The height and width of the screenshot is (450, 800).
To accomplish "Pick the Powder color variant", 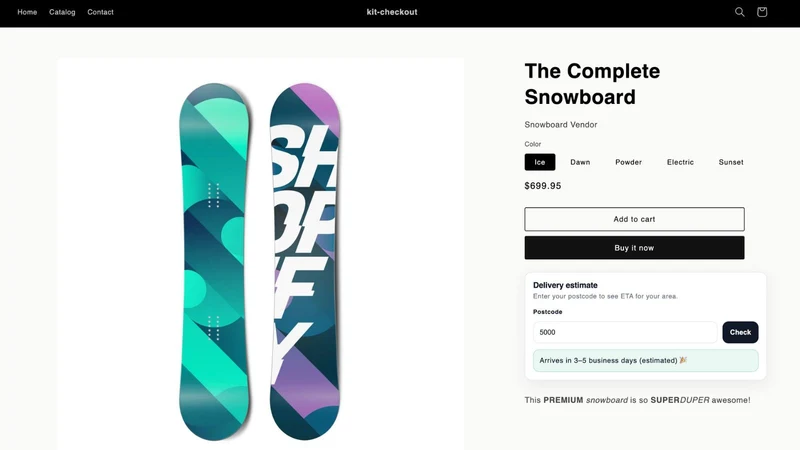I will point(628,162).
